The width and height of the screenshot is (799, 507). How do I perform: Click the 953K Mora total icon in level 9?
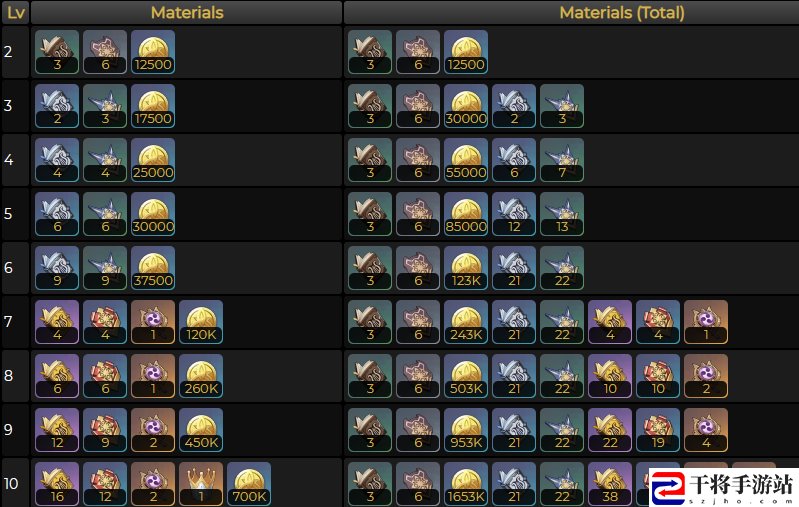[466, 430]
